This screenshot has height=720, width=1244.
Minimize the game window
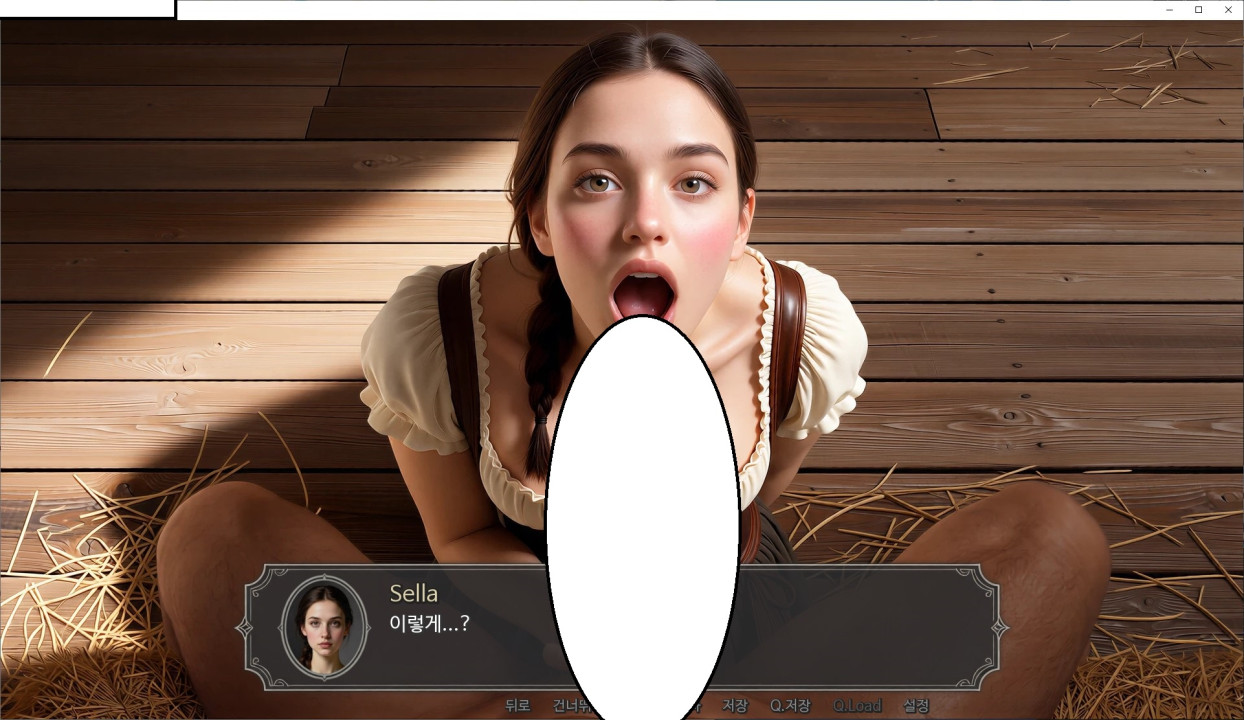(1169, 10)
